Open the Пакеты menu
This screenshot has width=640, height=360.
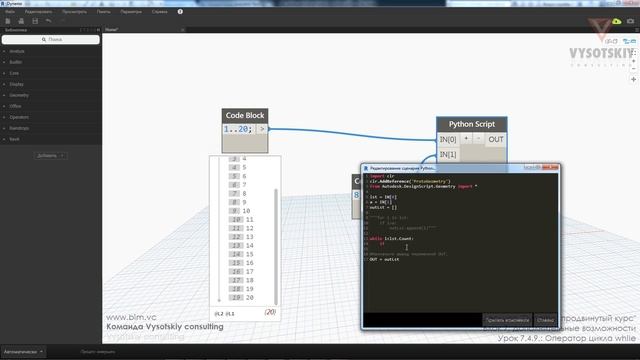coord(104,12)
